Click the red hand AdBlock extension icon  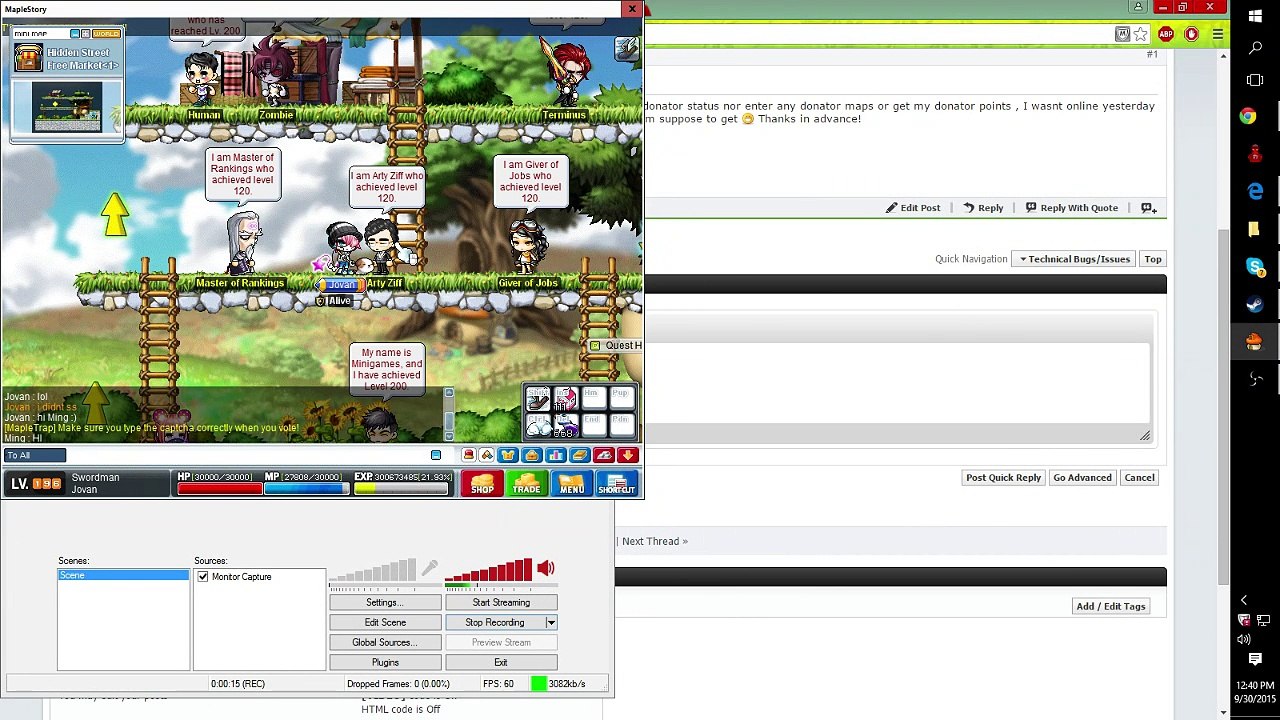pyautogui.click(x=1191, y=35)
